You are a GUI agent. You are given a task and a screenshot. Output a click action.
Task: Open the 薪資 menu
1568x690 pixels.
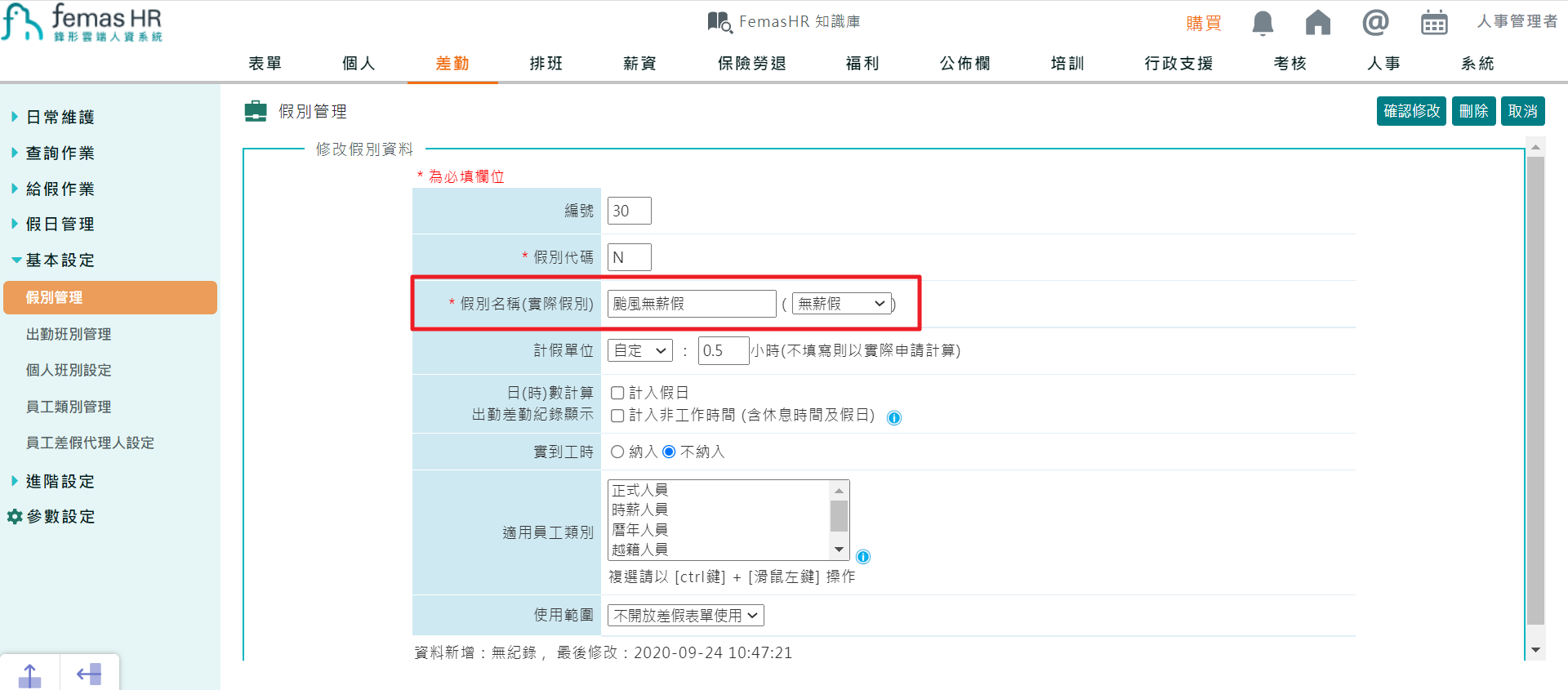pyautogui.click(x=639, y=63)
